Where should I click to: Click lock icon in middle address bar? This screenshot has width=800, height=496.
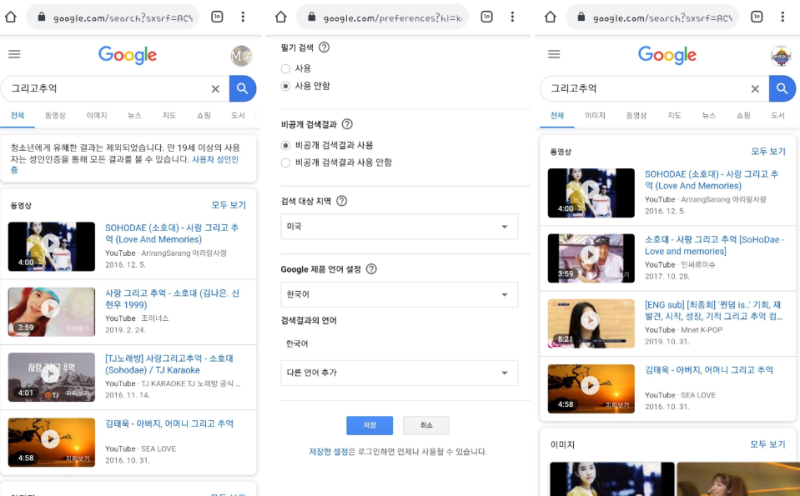click(311, 17)
